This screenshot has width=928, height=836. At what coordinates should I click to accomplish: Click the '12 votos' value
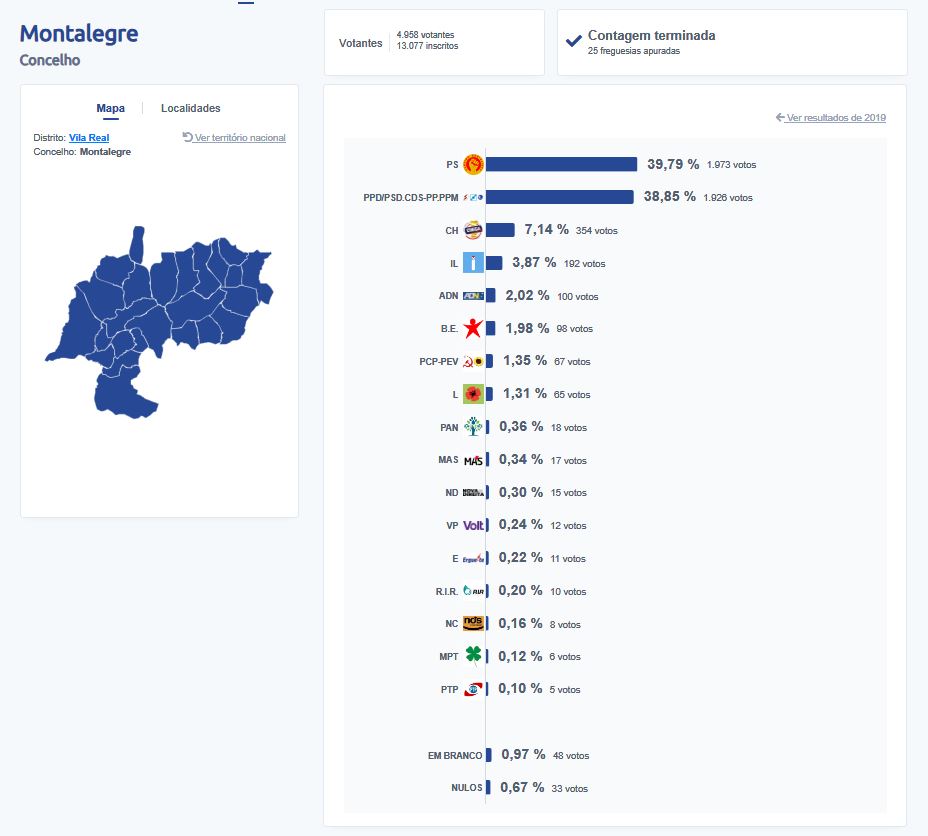[568, 526]
